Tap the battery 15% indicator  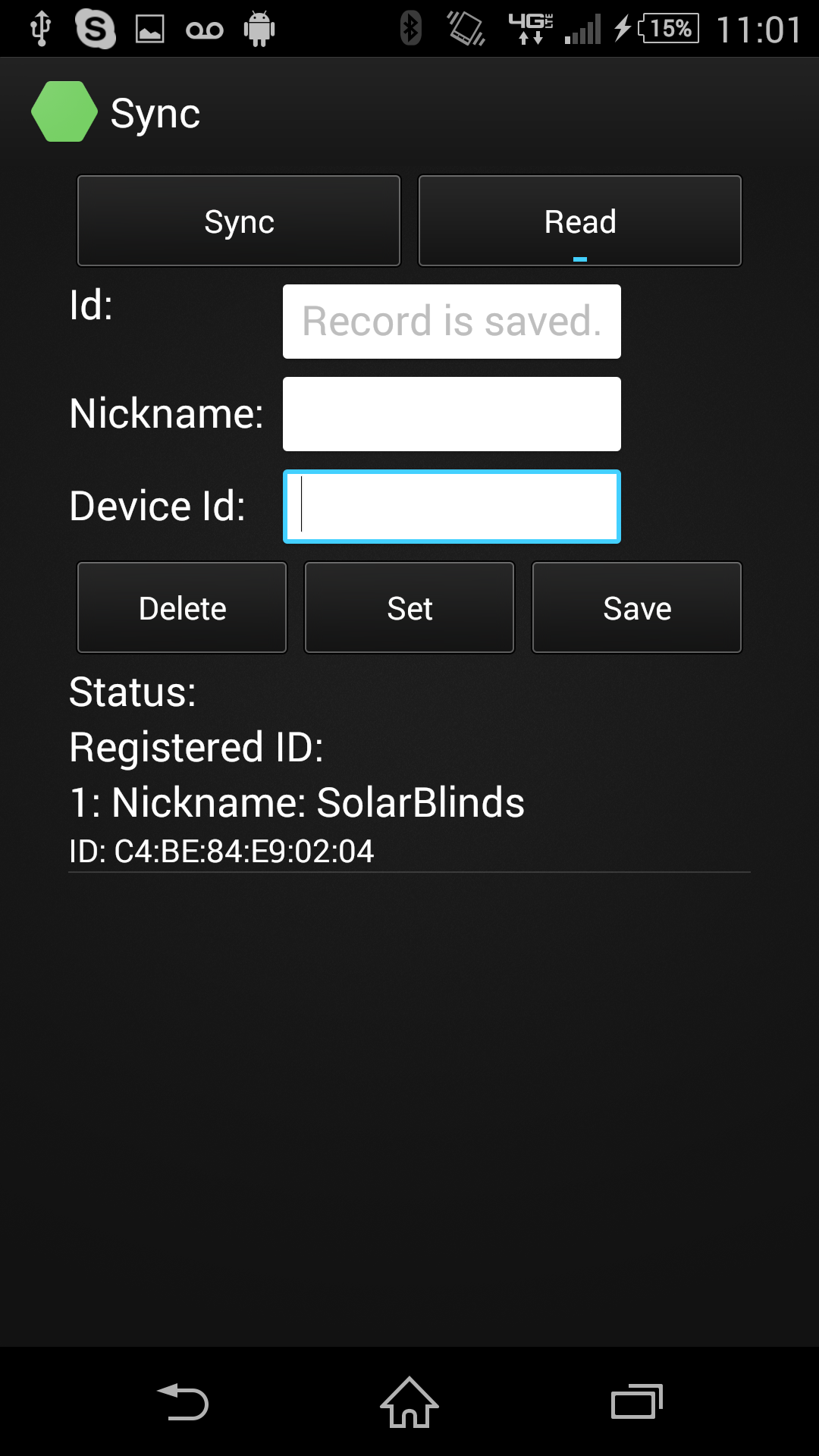(668, 29)
